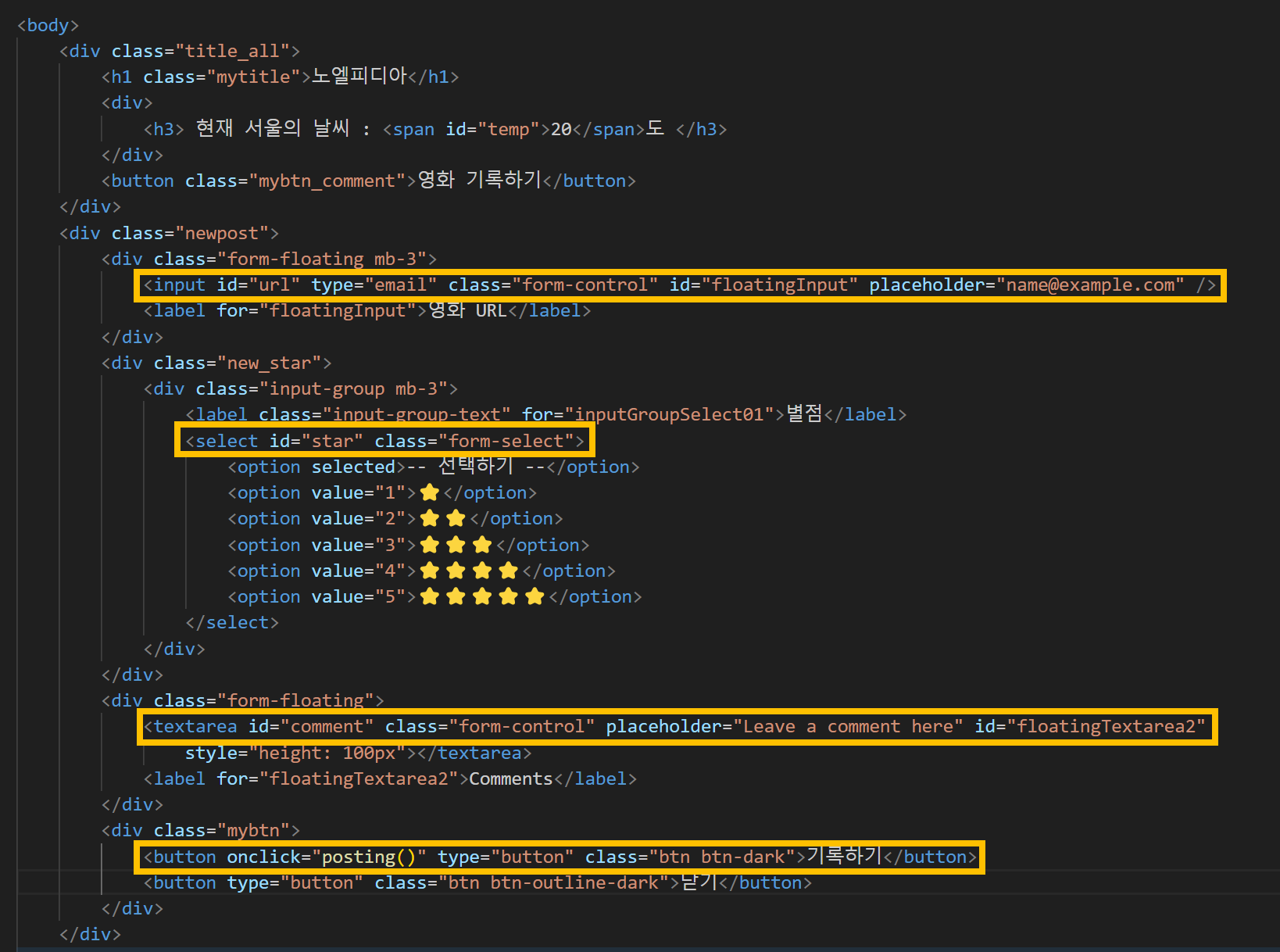
Task: Click the option line with value="5"
Action: click(435, 596)
